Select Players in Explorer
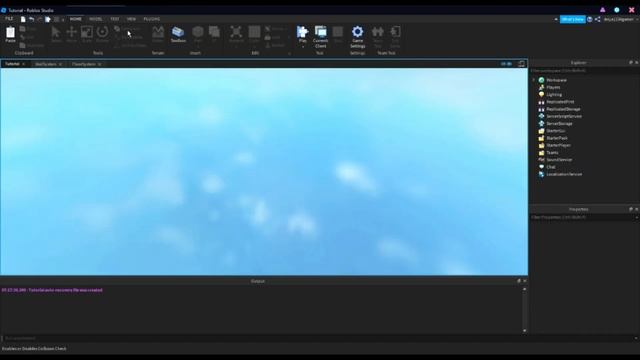This screenshot has width=640, height=360. (553, 87)
